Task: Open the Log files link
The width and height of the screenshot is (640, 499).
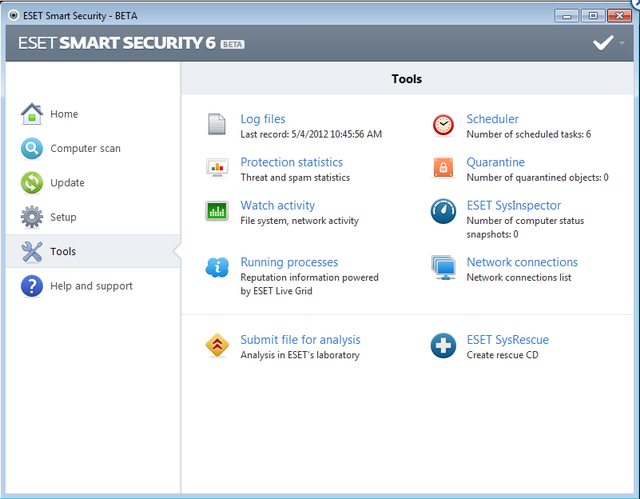Action: (x=263, y=119)
